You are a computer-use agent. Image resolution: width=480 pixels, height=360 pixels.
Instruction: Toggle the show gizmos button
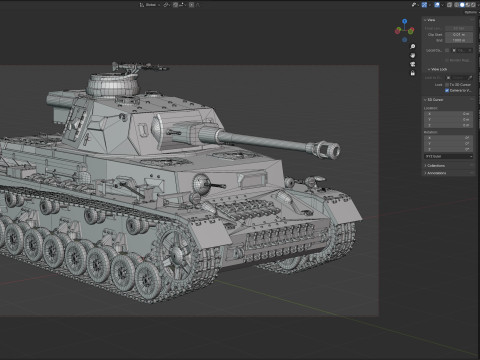coord(424,5)
